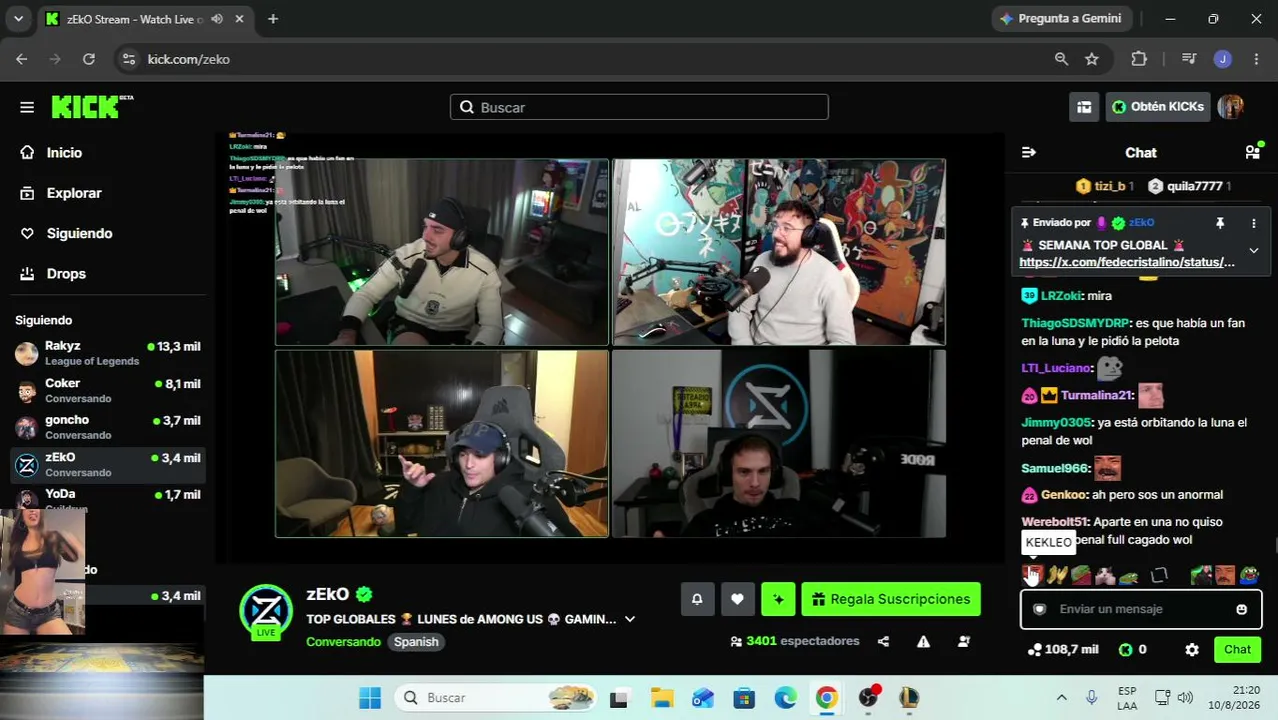This screenshot has height=720, width=1278.
Task: Open the chat viewers list icon
Action: click(x=1252, y=152)
